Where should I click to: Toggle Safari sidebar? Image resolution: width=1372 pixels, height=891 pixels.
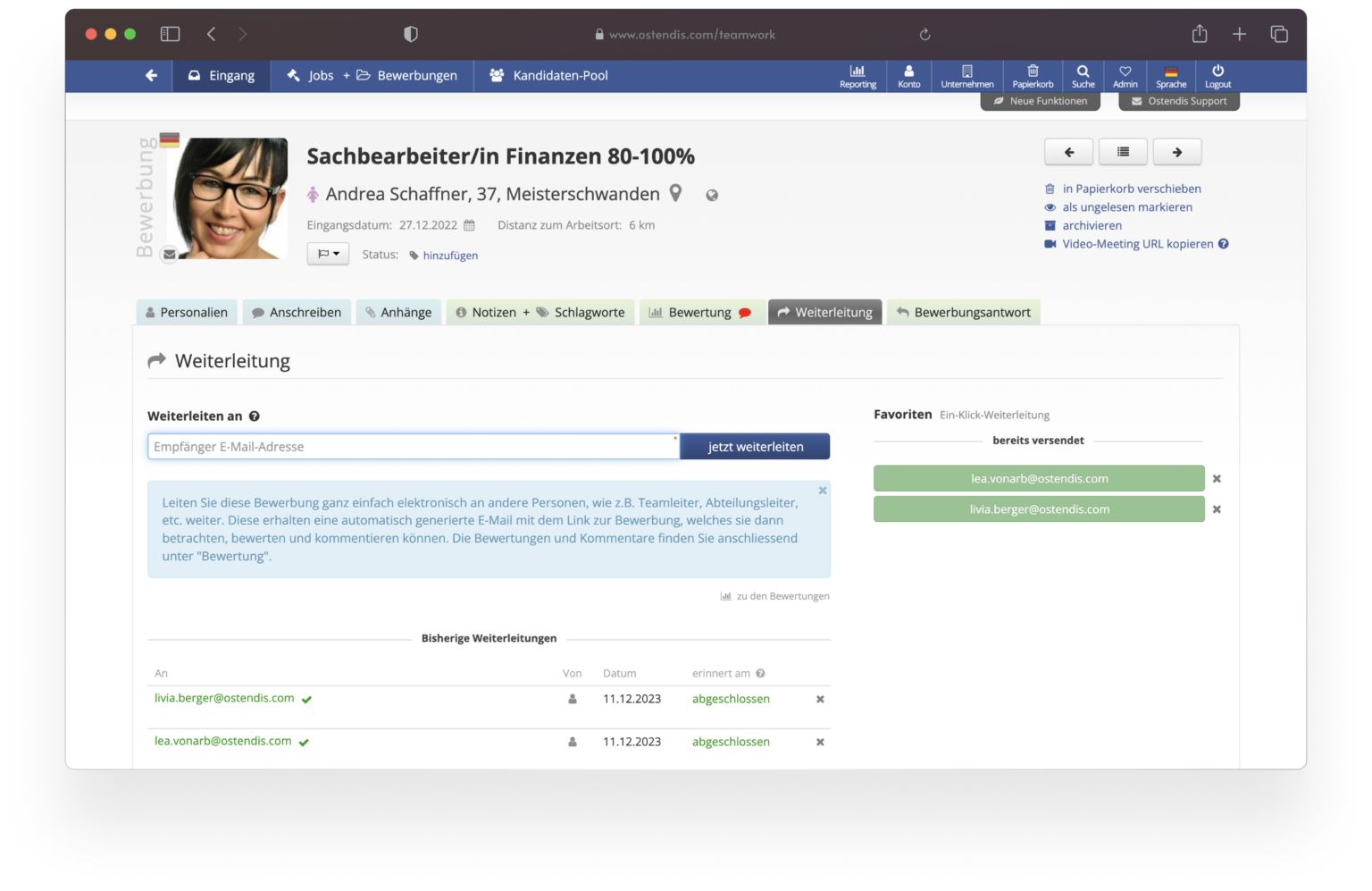pyautogui.click(x=170, y=34)
